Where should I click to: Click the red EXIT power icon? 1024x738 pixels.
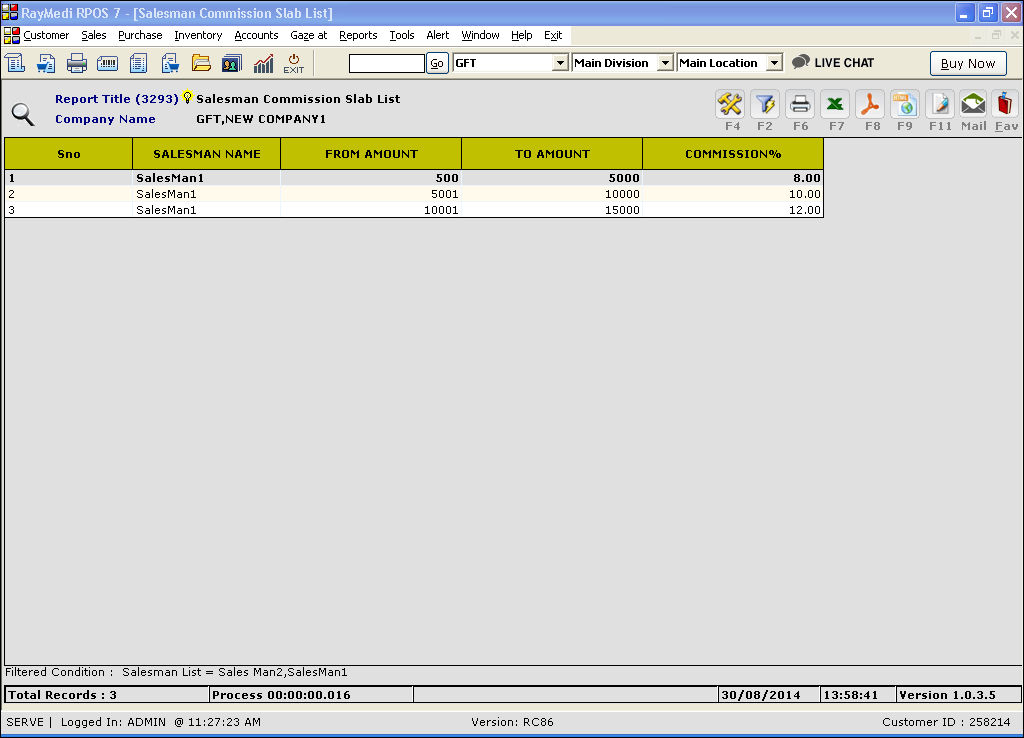(293, 63)
